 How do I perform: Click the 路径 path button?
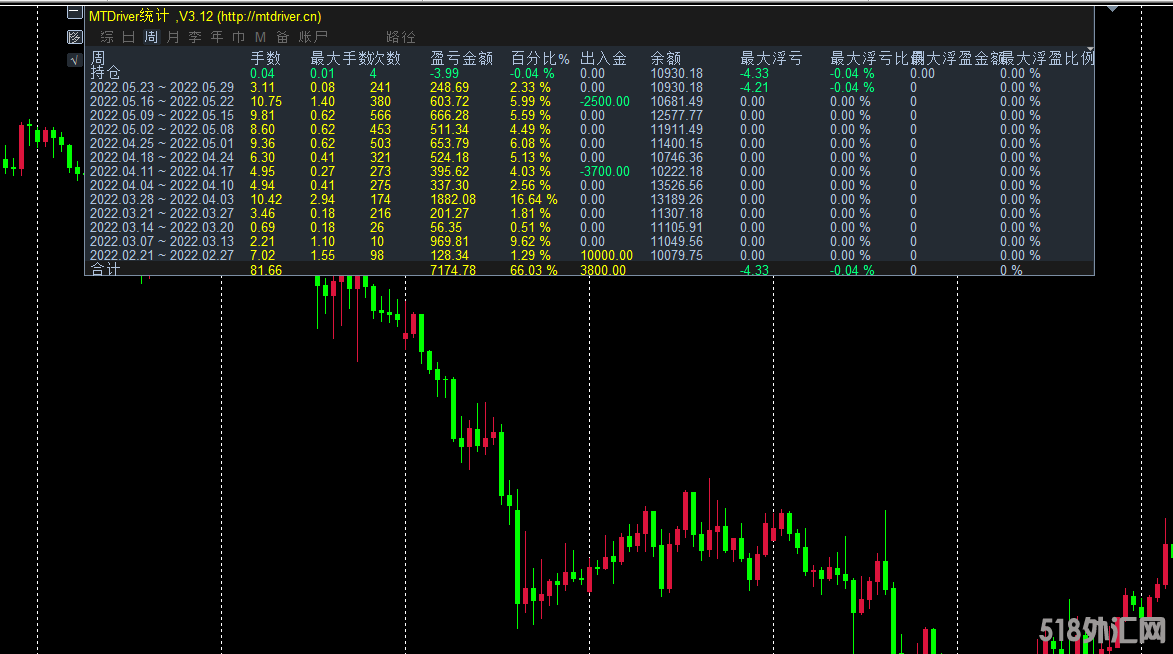point(400,37)
